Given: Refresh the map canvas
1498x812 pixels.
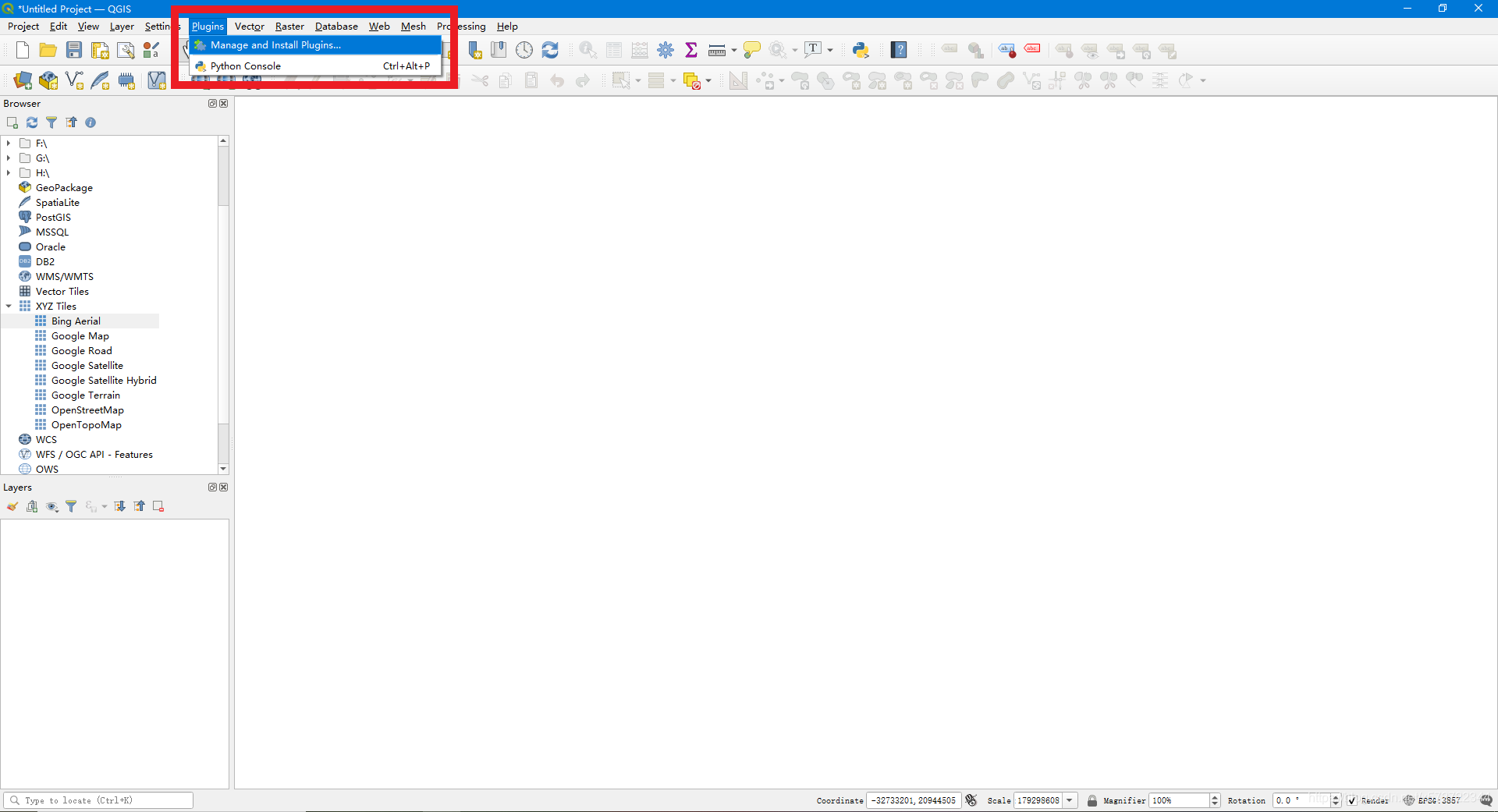Looking at the screenshot, I should (550, 50).
